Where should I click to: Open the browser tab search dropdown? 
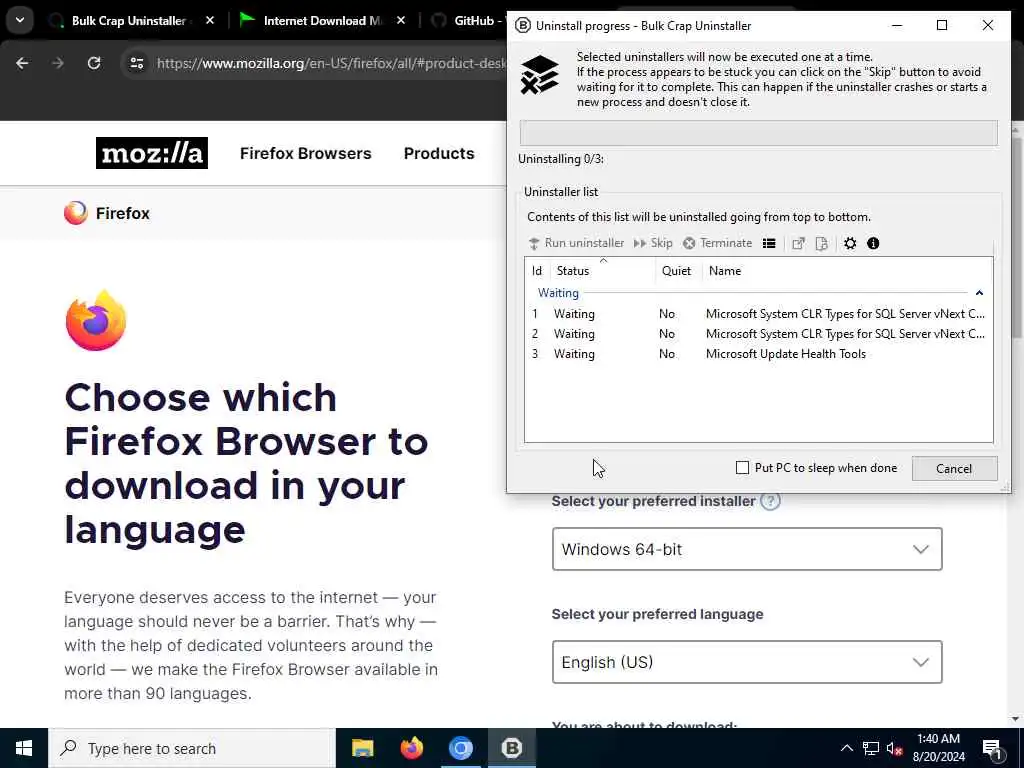tap(20, 20)
